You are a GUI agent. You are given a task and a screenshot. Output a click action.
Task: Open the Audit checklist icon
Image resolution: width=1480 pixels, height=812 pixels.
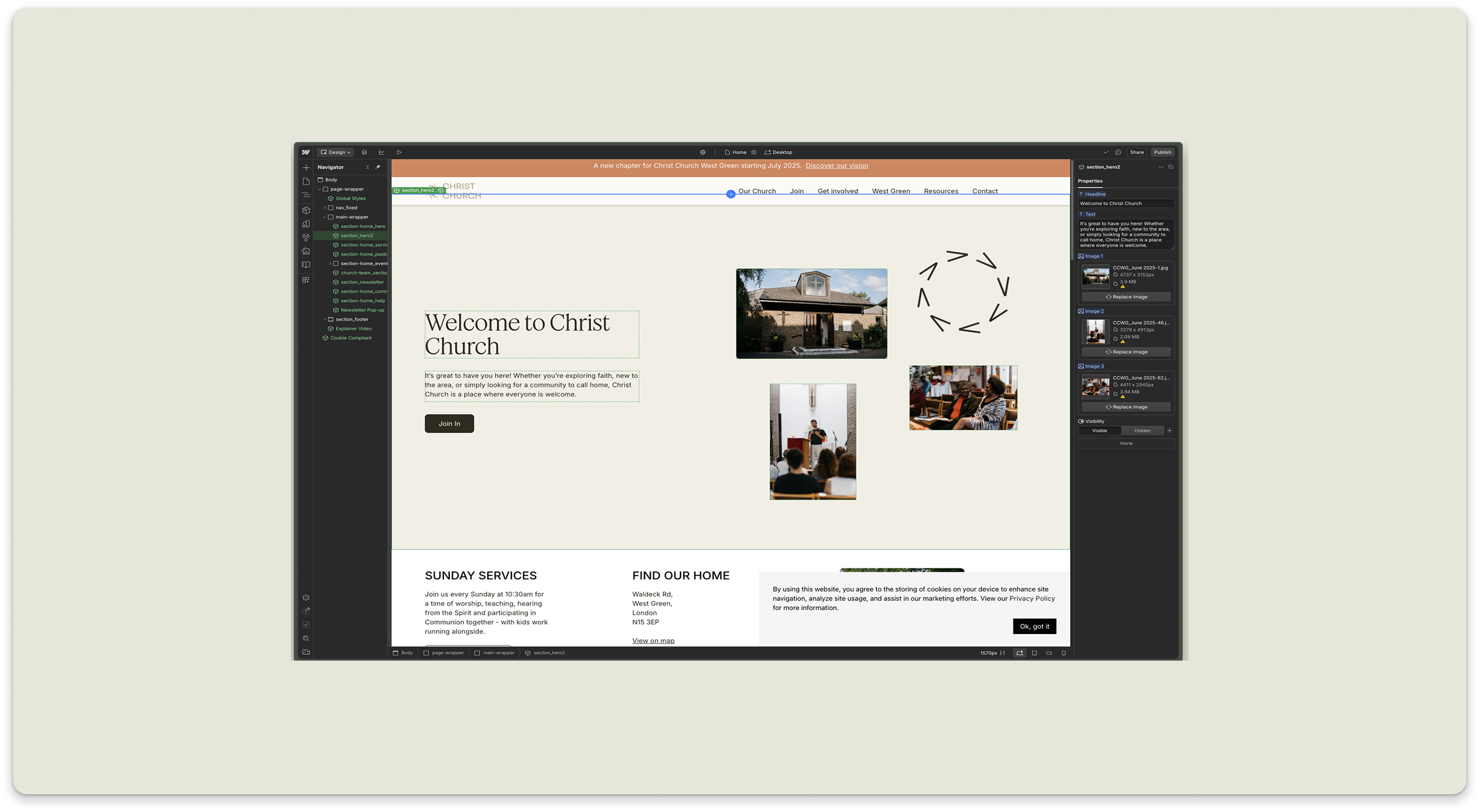306,625
